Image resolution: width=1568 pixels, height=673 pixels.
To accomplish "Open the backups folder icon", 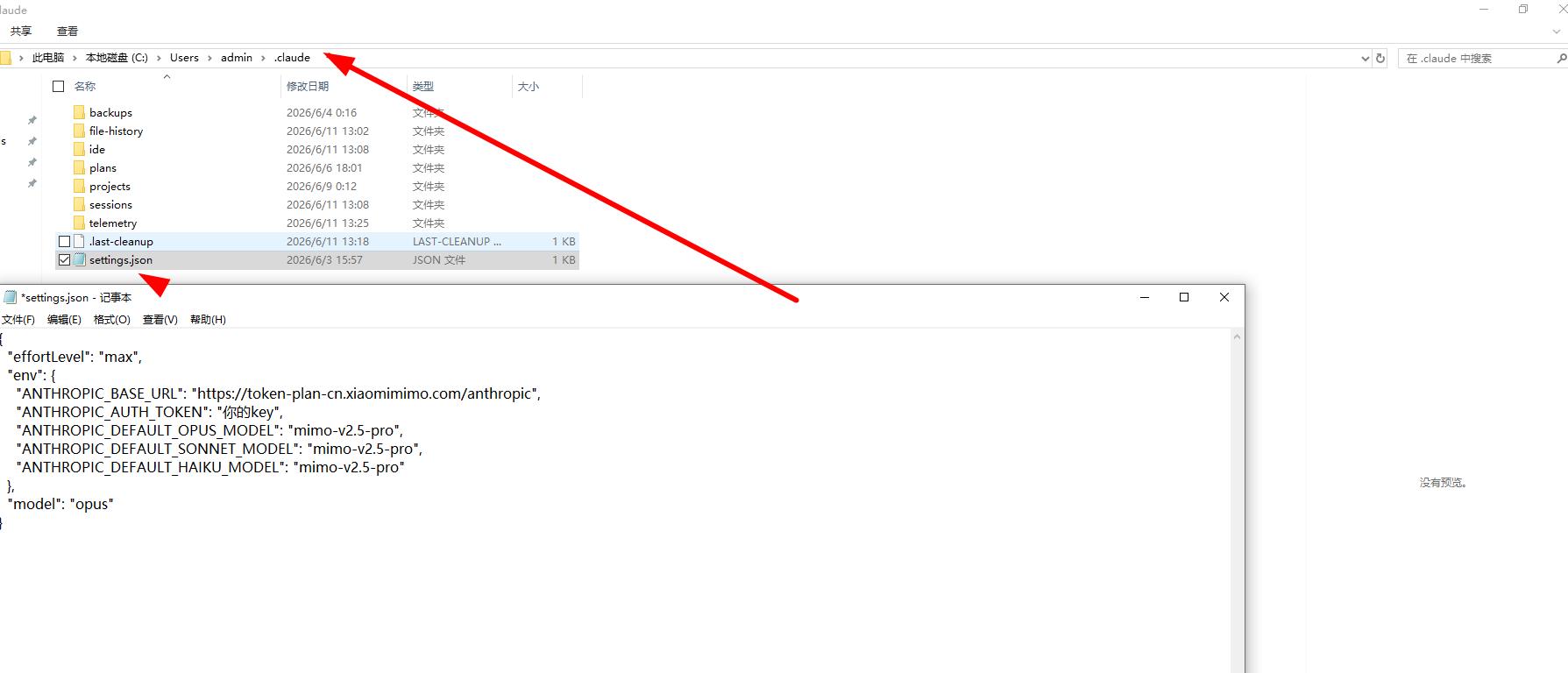I will click(x=79, y=112).
